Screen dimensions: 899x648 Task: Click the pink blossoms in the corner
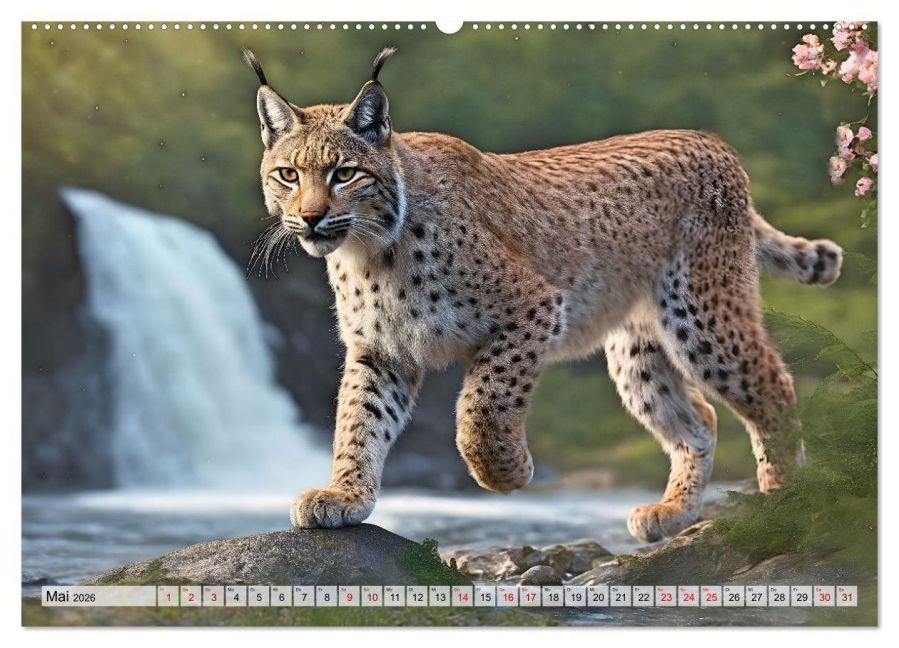coord(845,70)
